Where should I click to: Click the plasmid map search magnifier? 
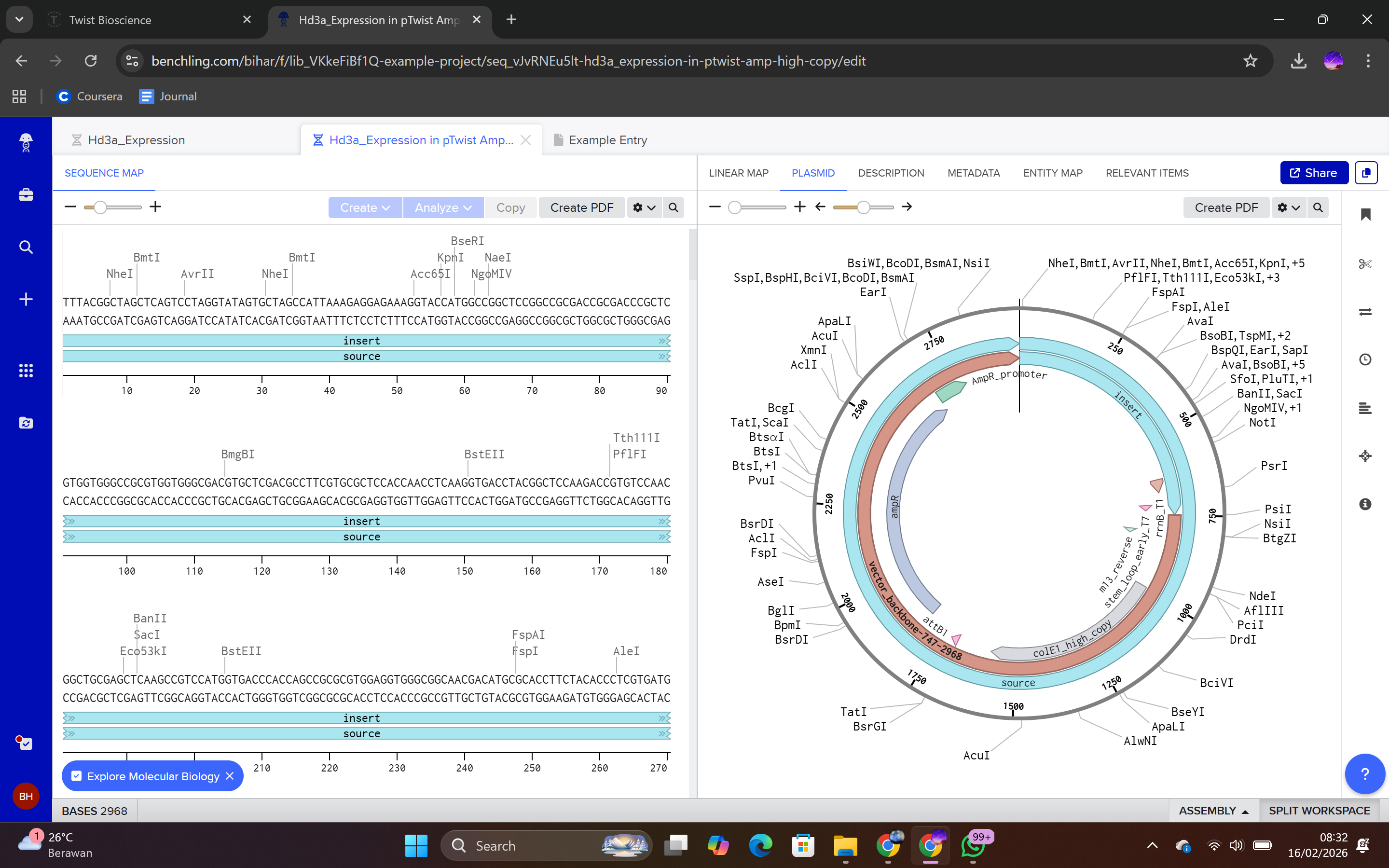point(1318,207)
